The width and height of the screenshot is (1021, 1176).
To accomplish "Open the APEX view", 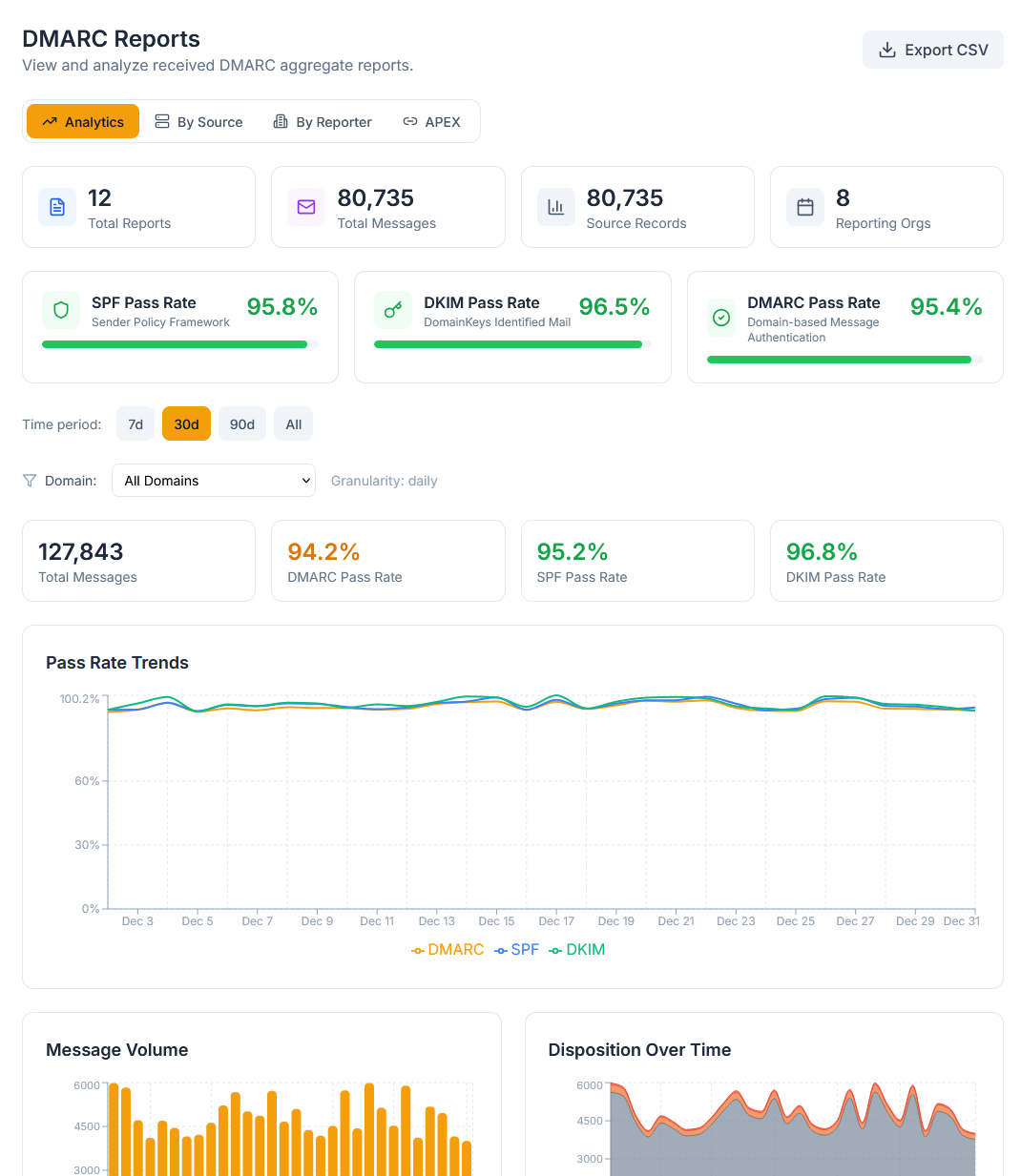I will [432, 121].
